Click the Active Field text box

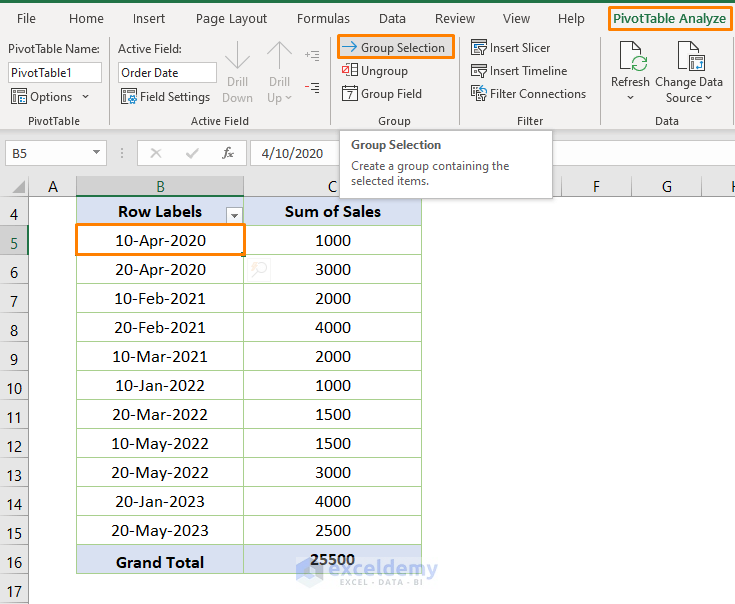pos(167,72)
